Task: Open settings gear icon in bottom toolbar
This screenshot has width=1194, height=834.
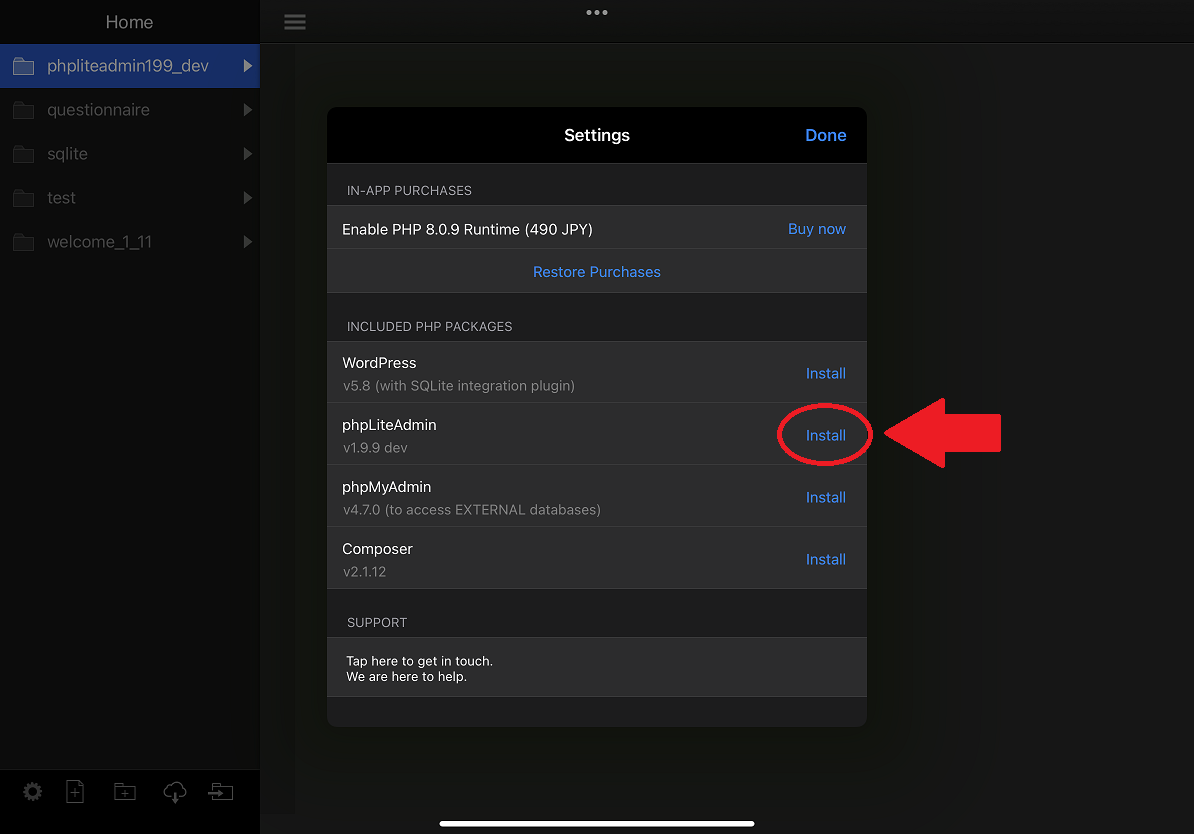Action: tap(32, 792)
